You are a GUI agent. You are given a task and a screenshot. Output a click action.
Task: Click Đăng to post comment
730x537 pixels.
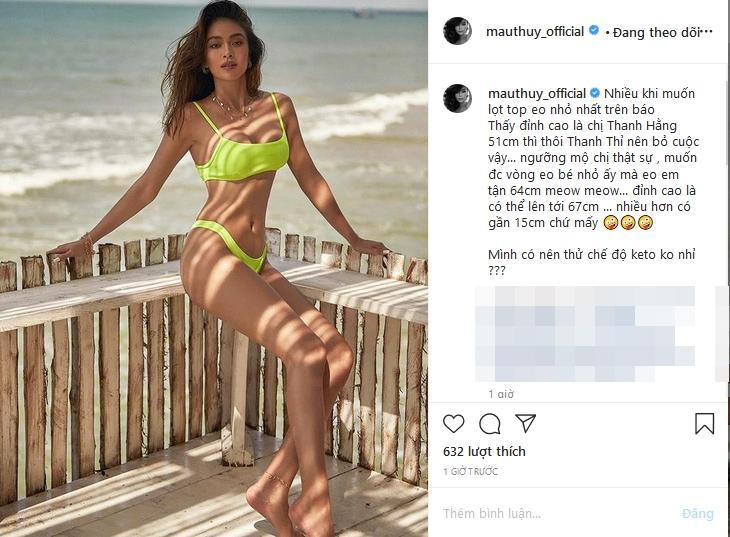tap(697, 513)
